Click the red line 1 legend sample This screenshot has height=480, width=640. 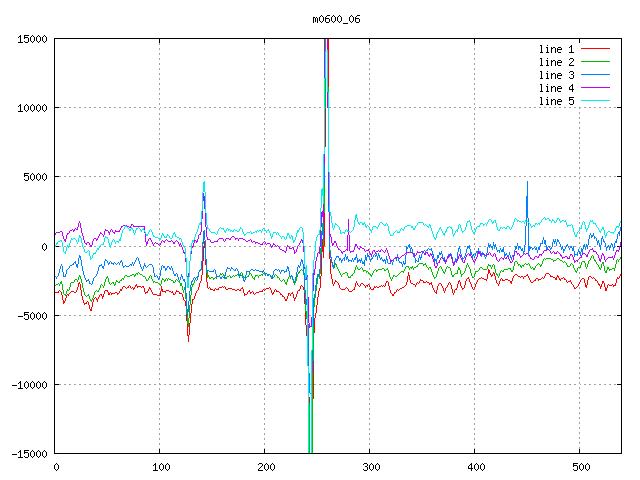tap(595, 49)
